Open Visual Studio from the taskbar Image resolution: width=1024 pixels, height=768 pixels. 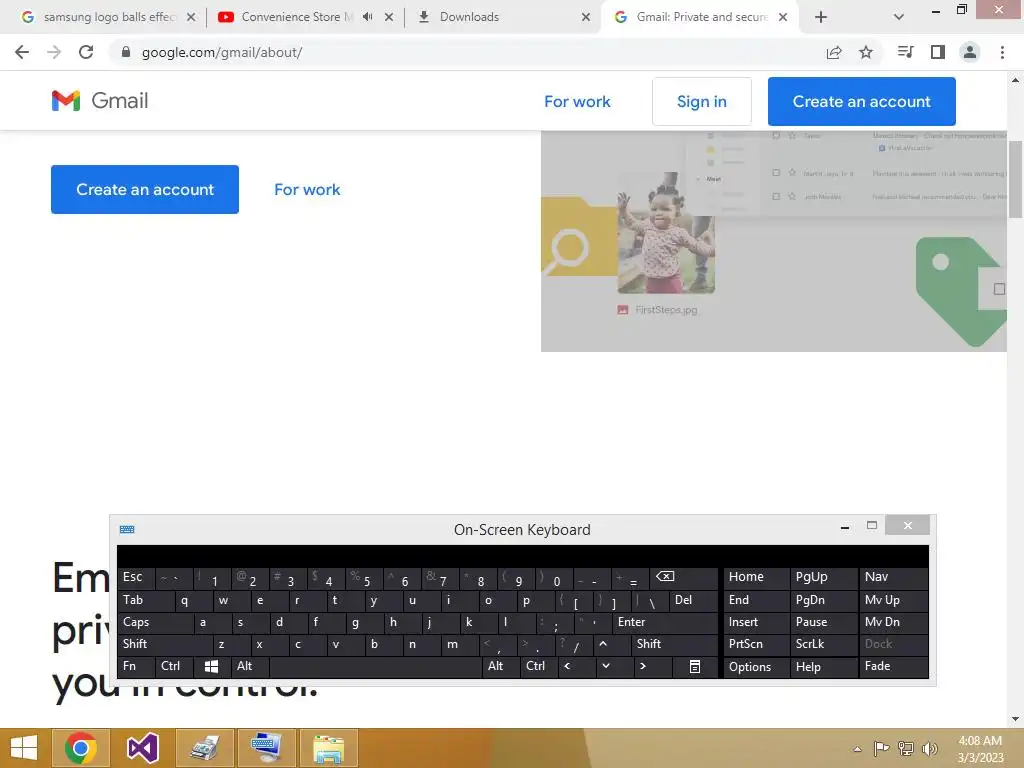(142, 748)
